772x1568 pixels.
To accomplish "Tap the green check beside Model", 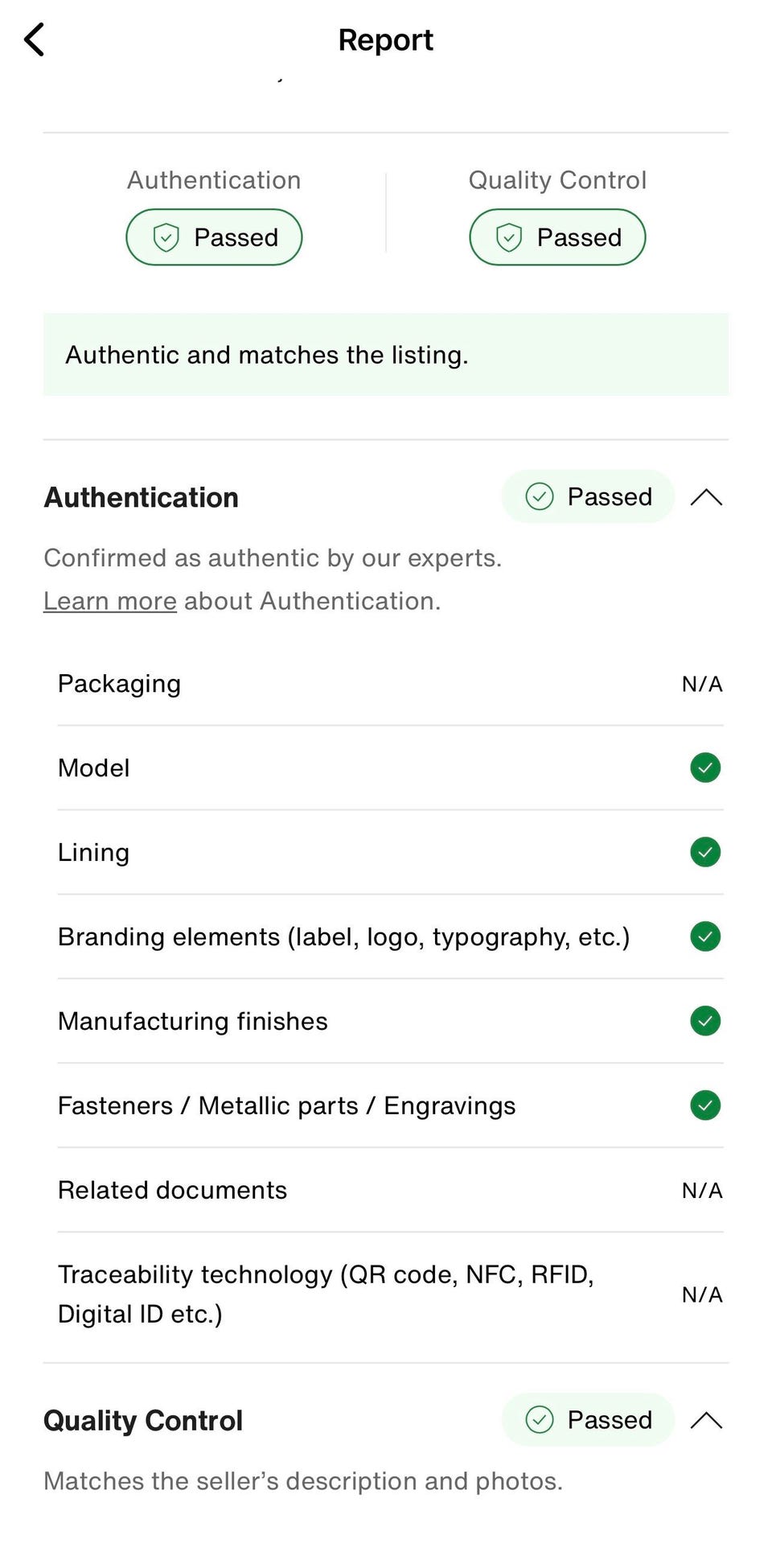I will pos(705,768).
